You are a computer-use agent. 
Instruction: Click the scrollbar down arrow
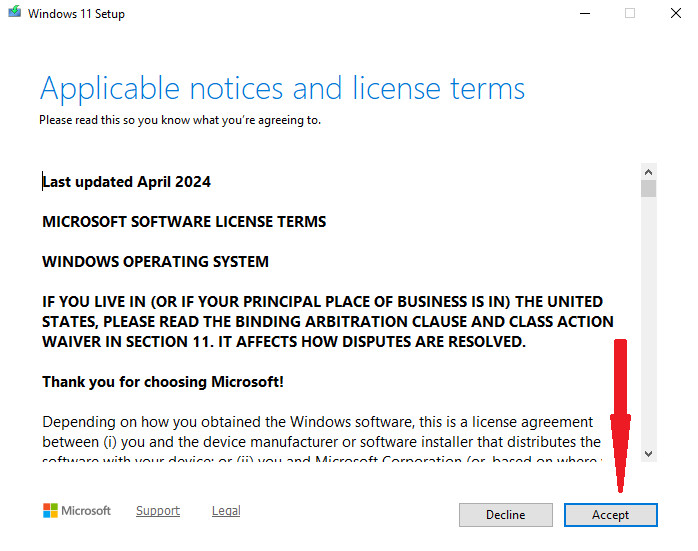point(649,454)
